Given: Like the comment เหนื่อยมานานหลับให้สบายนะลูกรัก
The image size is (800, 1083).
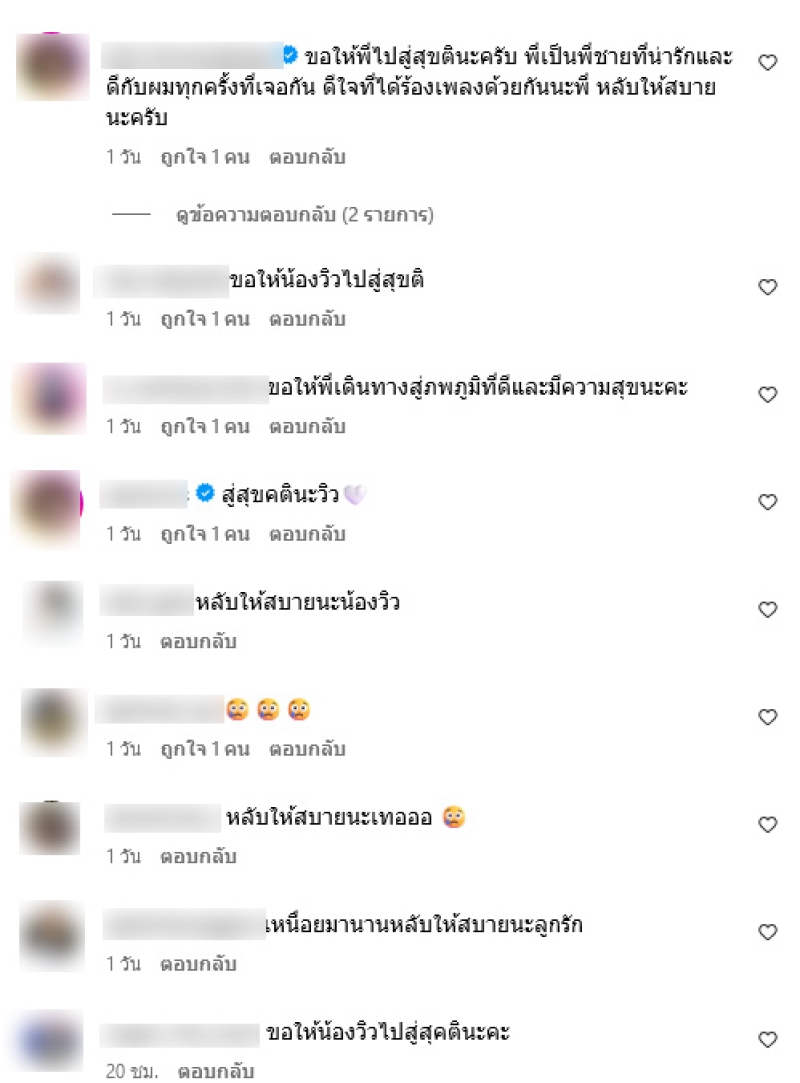Looking at the screenshot, I should 768,932.
